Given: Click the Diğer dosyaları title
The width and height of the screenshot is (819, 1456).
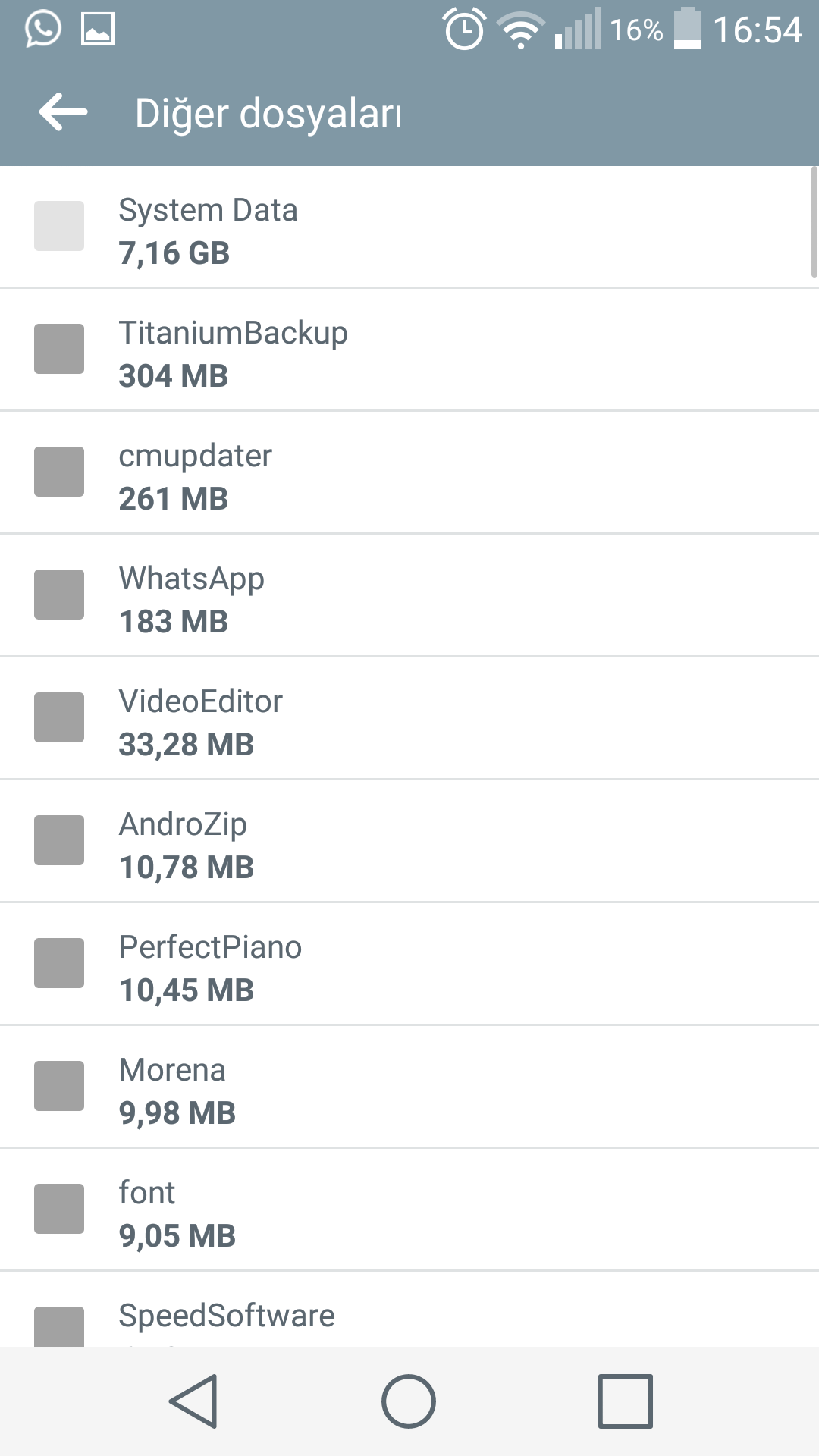Looking at the screenshot, I should (268, 114).
